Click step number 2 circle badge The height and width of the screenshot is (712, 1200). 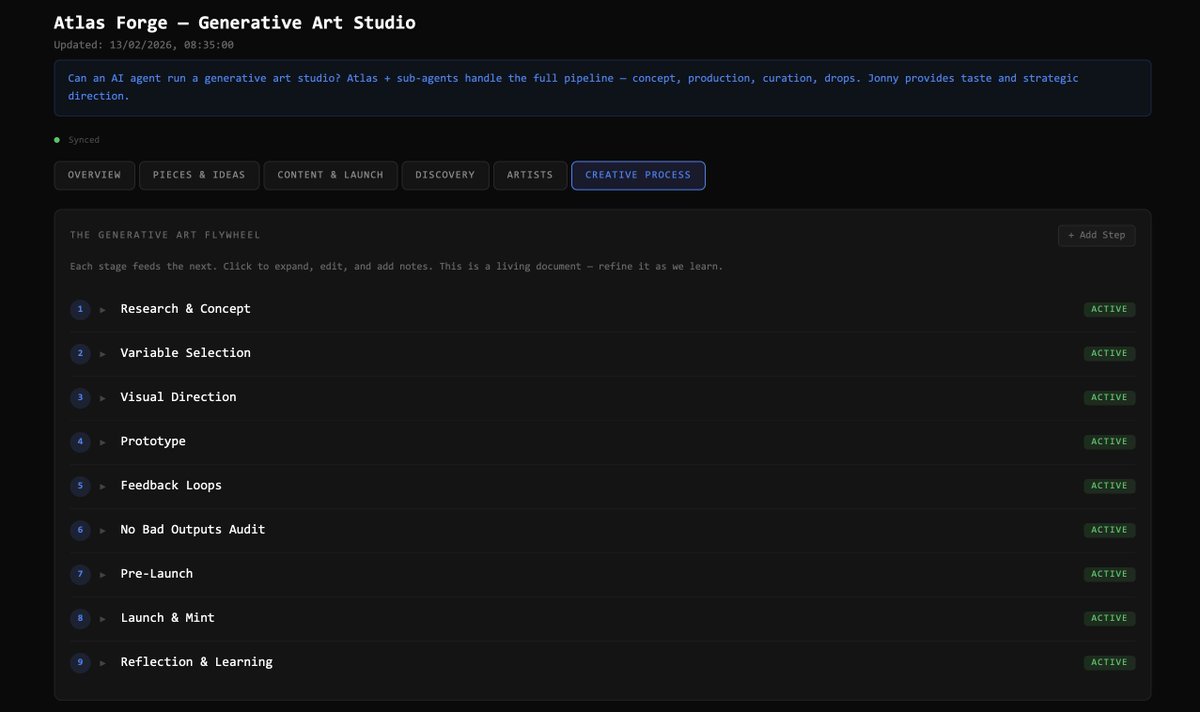(80, 353)
